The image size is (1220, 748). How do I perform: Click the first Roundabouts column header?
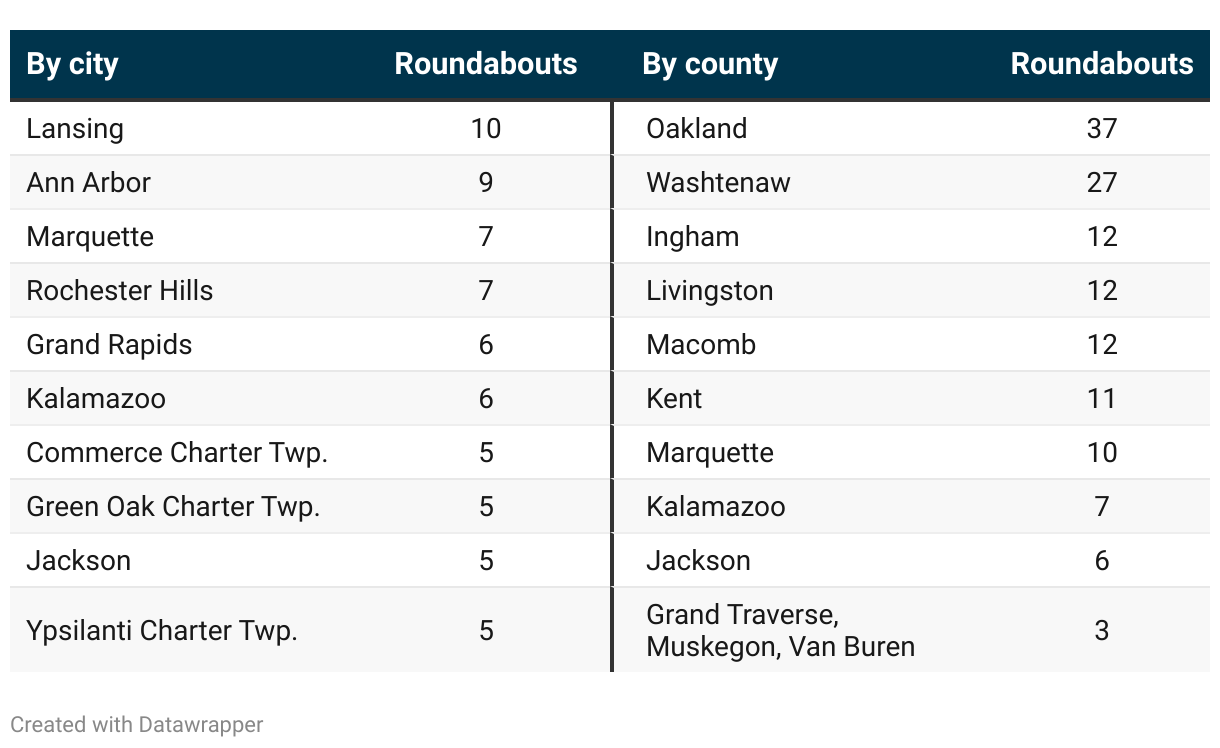[x=485, y=65]
